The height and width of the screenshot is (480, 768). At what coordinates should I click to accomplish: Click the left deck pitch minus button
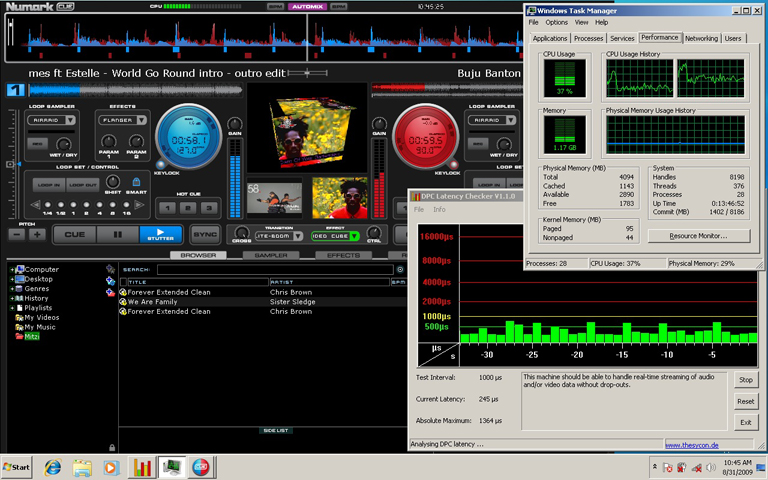pyautogui.click(x=16, y=234)
